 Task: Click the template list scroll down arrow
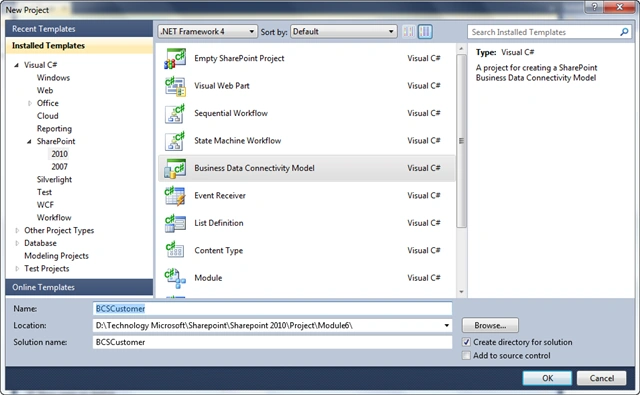(x=461, y=292)
